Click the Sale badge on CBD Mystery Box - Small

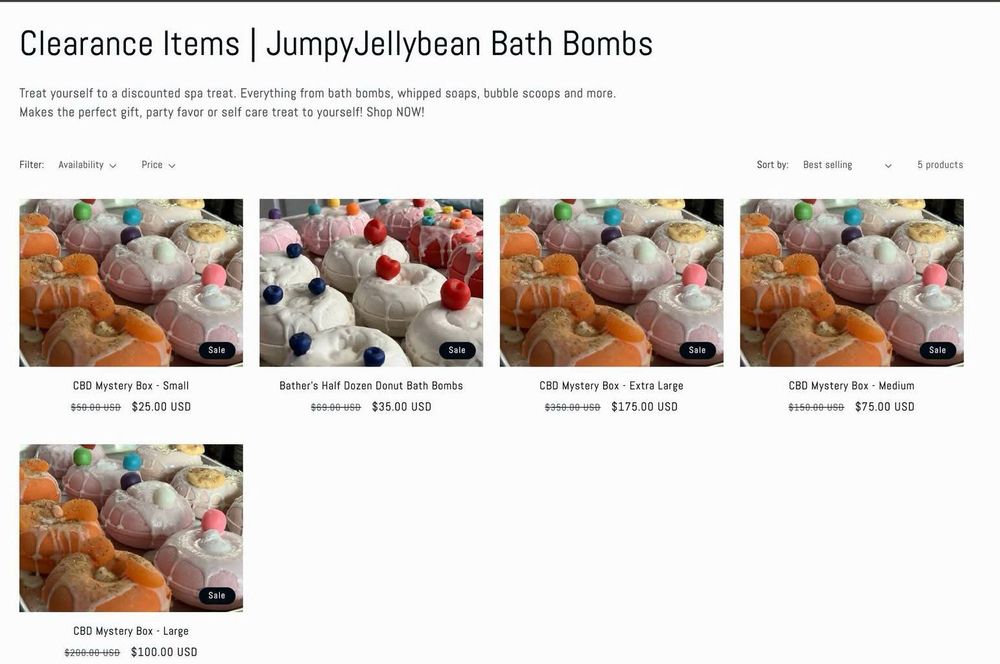(x=217, y=350)
